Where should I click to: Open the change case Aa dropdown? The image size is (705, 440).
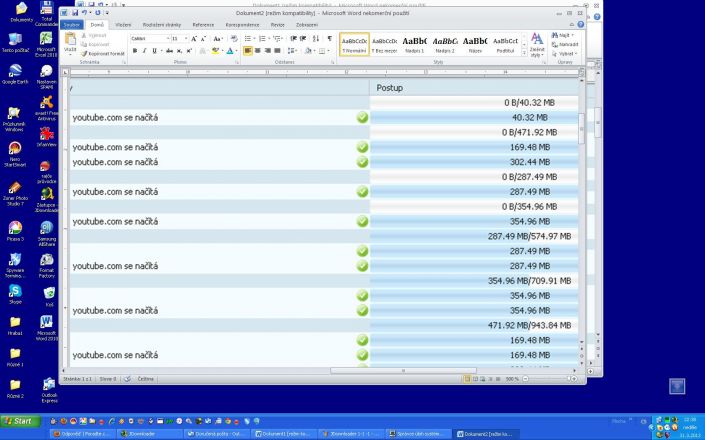tap(218, 39)
